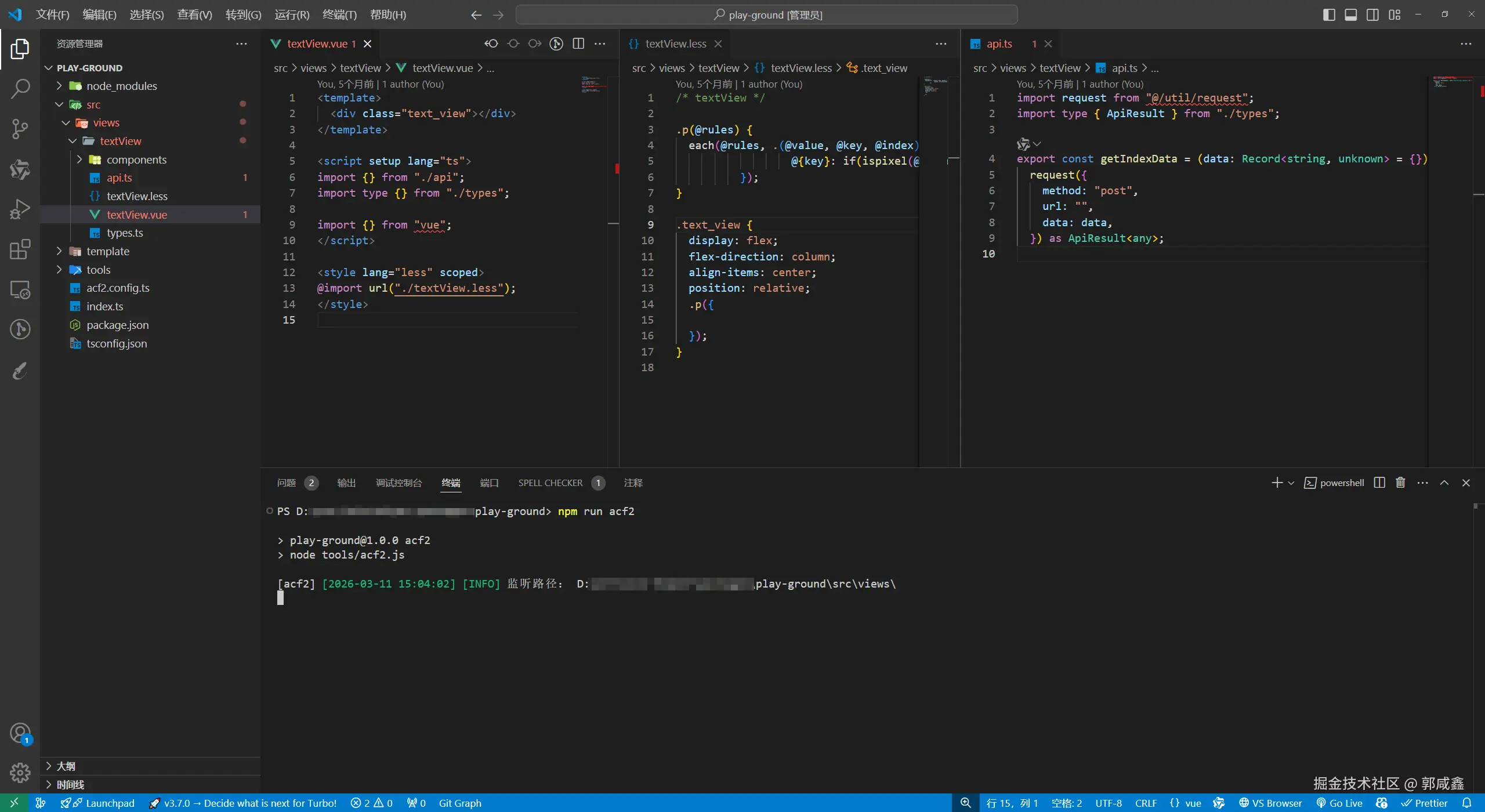
Task: Click Git Graph in the status bar
Action: point(459,803)
